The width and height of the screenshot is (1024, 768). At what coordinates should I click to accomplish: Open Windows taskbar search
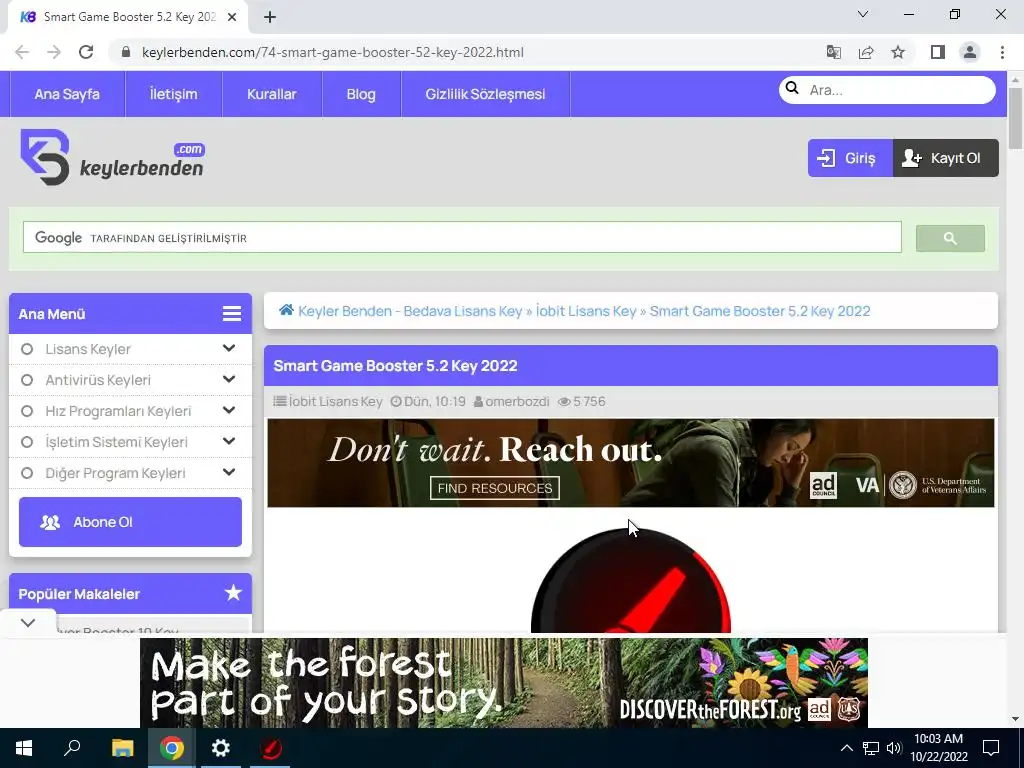72,748
